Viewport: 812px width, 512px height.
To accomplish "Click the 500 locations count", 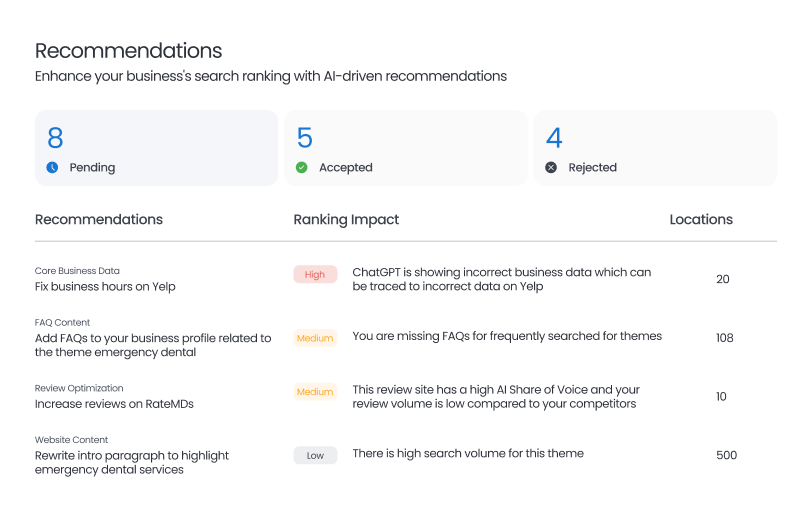I will pyautogui.click(x=726, y=455).
